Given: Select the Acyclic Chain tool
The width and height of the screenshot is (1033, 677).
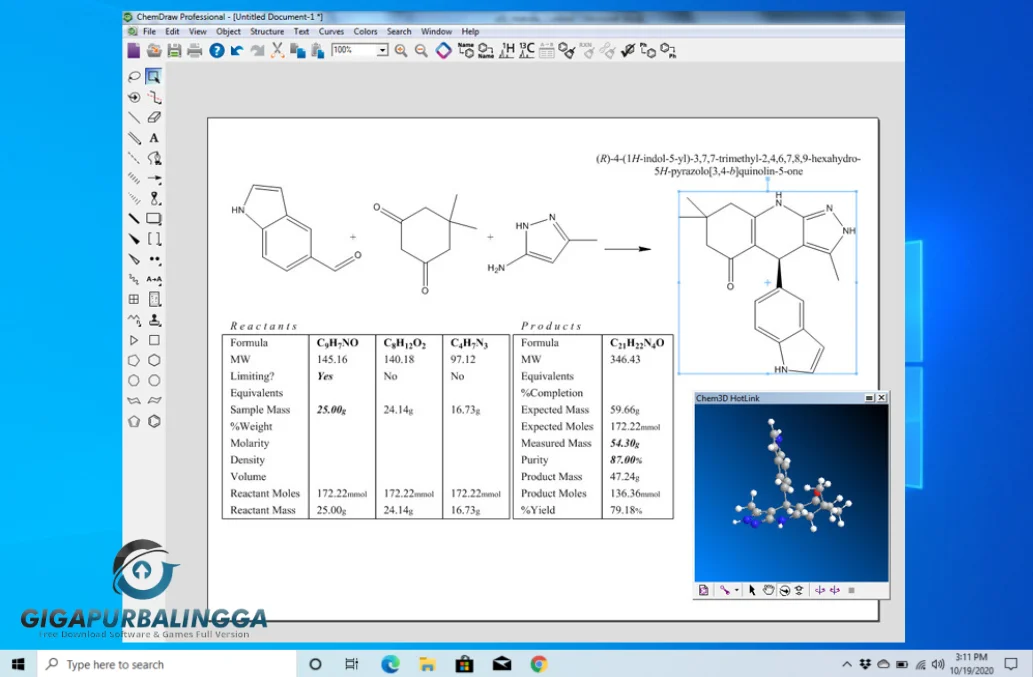Looking at the screenshot, I should (x=134, y=320).
